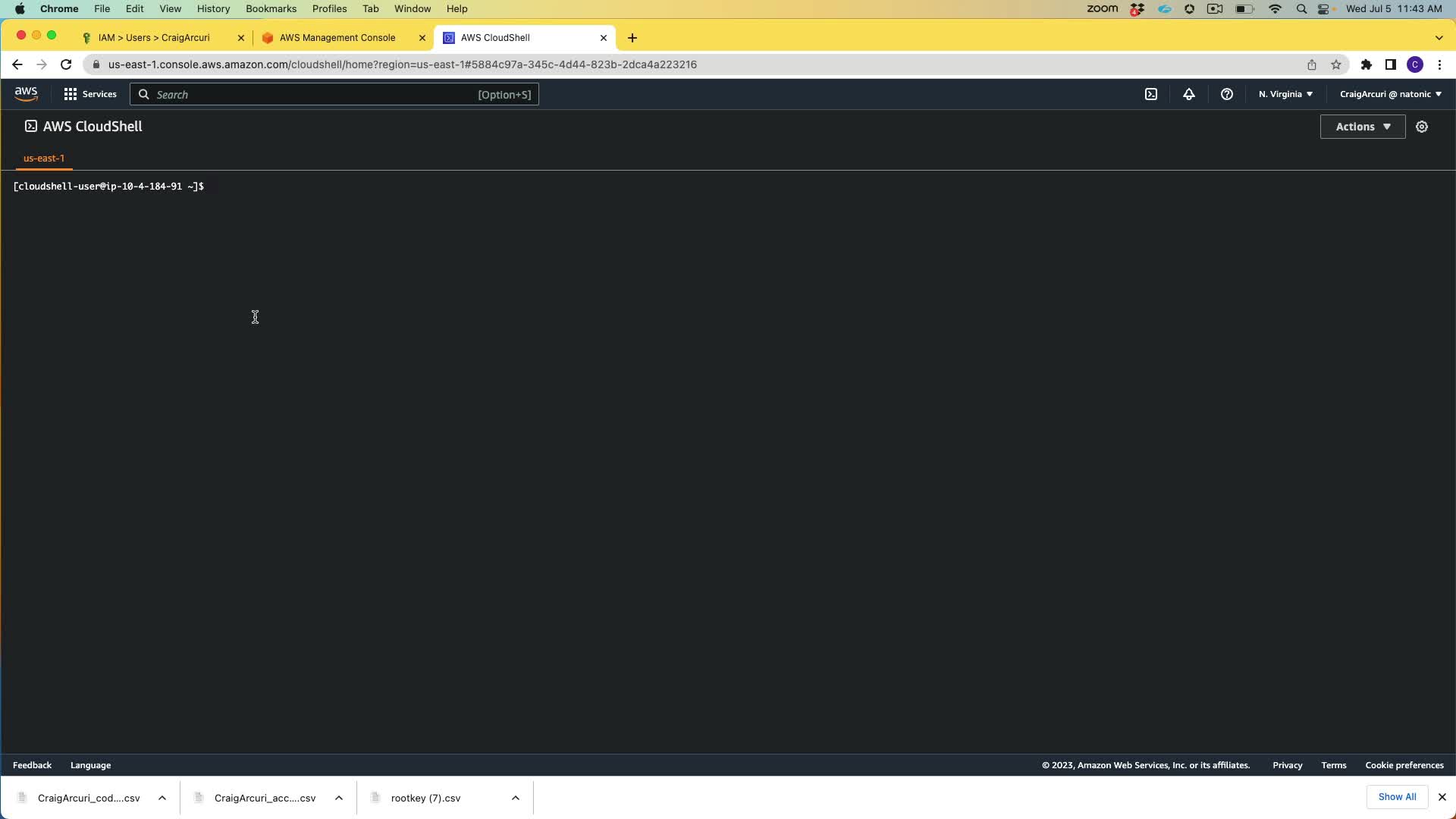Expand options for rootkey (7).csv download
The width and height of the screenshot is (1456, 819).
click(516, 798)
